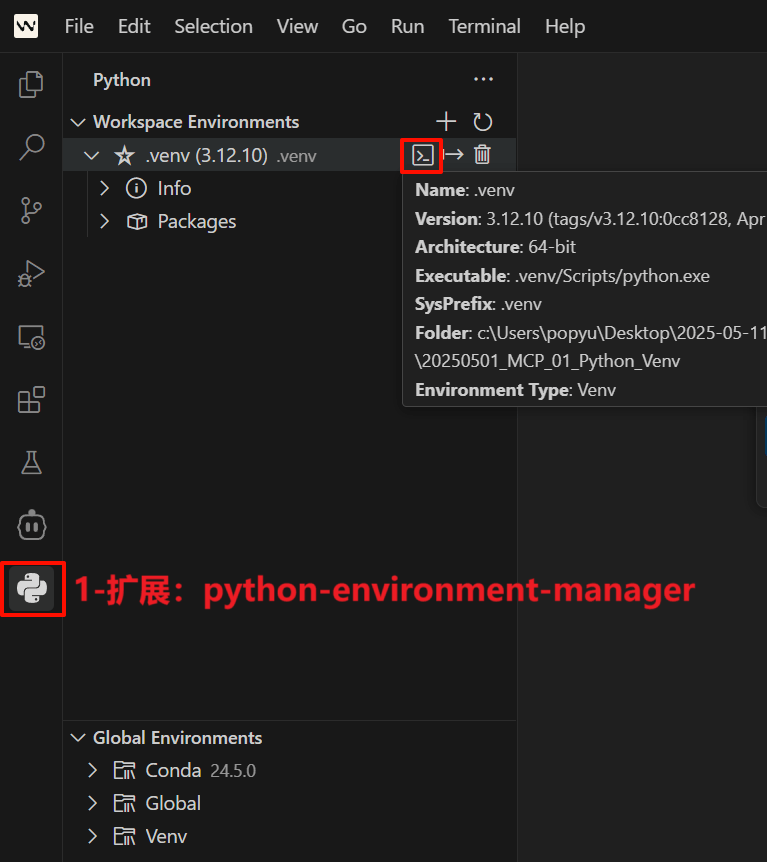Click the Windsurf logo in title bar
Image resolution: width=767 pixels, height=862 pixels.
coord(26,26)
